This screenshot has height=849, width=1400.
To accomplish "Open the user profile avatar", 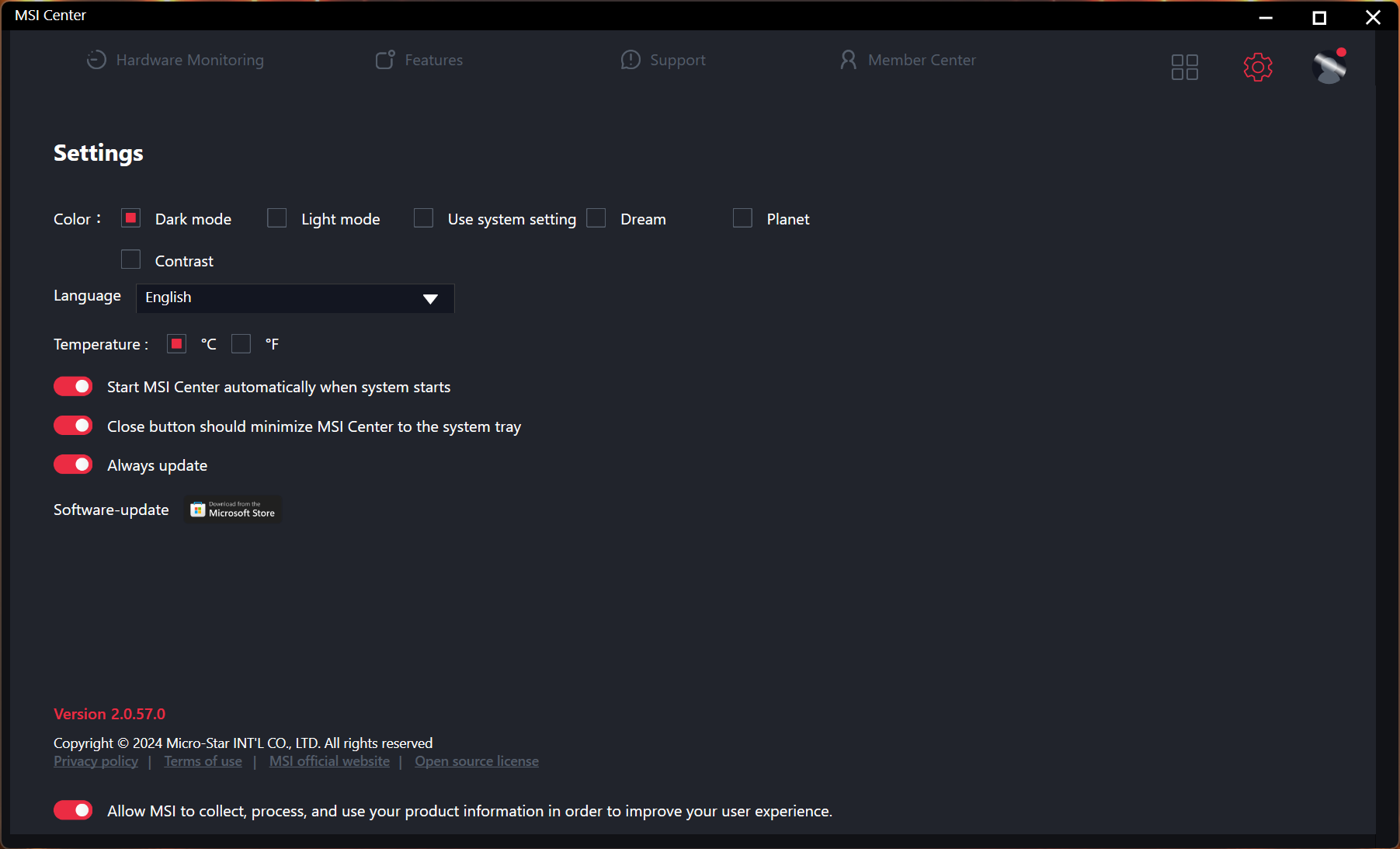I will click(1329, 68).
